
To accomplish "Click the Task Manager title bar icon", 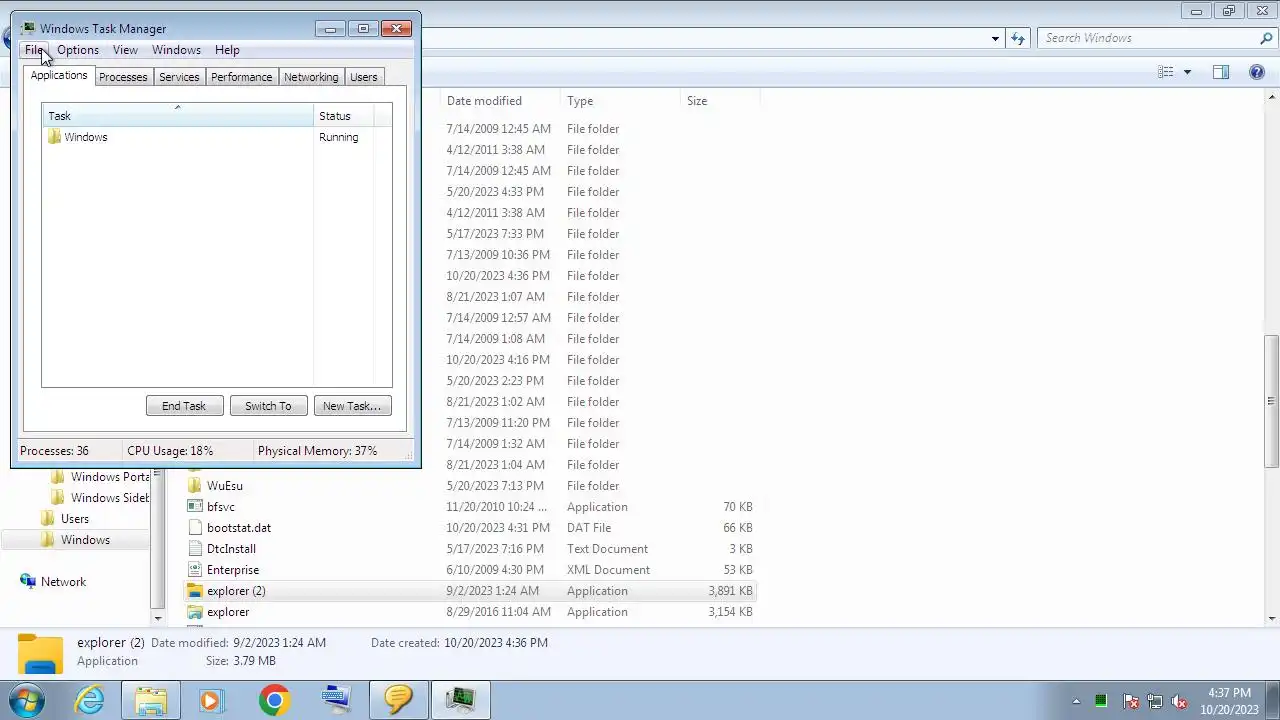I will (x=28, y=28).
